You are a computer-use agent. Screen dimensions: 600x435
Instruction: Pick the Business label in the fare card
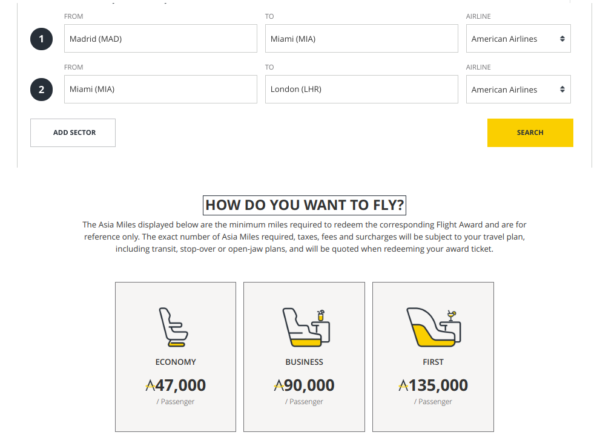pyautogui.click(x=304, y=362)
